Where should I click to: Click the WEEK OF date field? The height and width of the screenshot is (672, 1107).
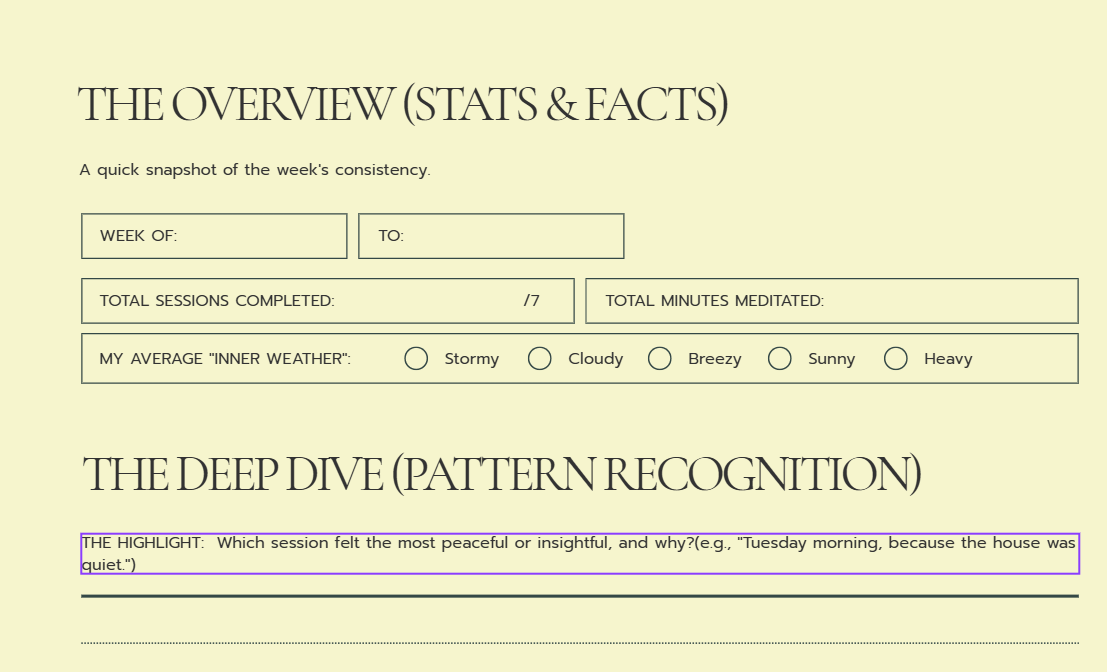[214, 236]
